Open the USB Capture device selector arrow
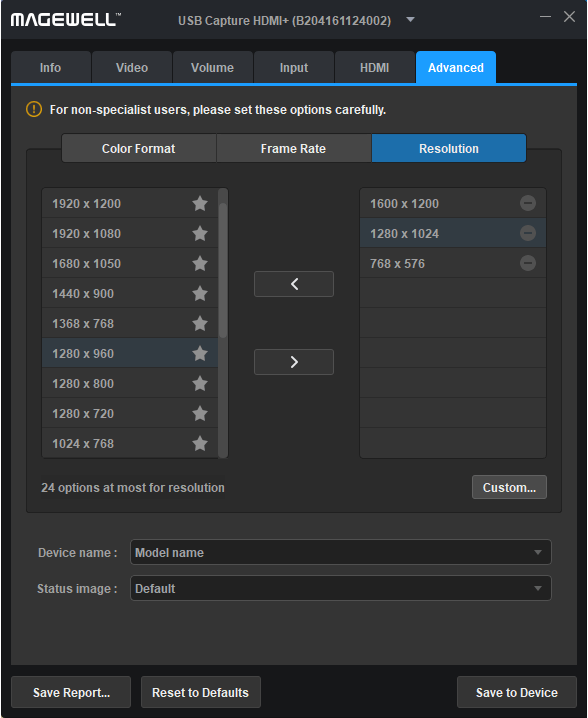The width and height of the screenshot is (588, 718). pos(410,20)
